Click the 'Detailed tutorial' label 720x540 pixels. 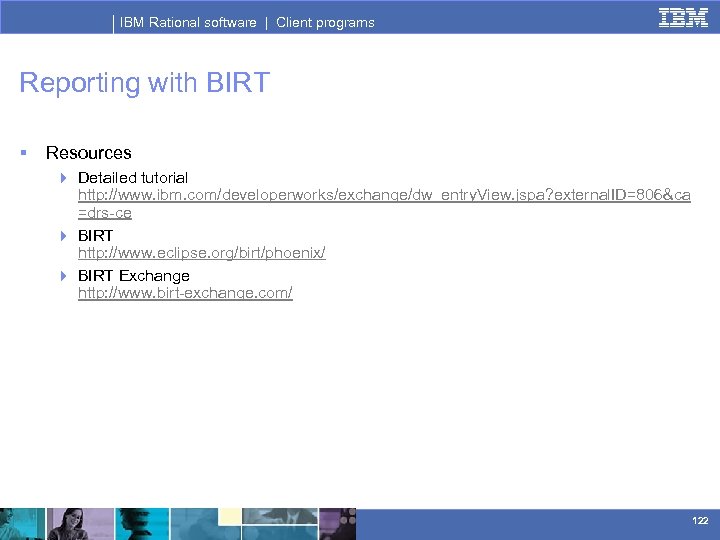(x=133, y=178)
